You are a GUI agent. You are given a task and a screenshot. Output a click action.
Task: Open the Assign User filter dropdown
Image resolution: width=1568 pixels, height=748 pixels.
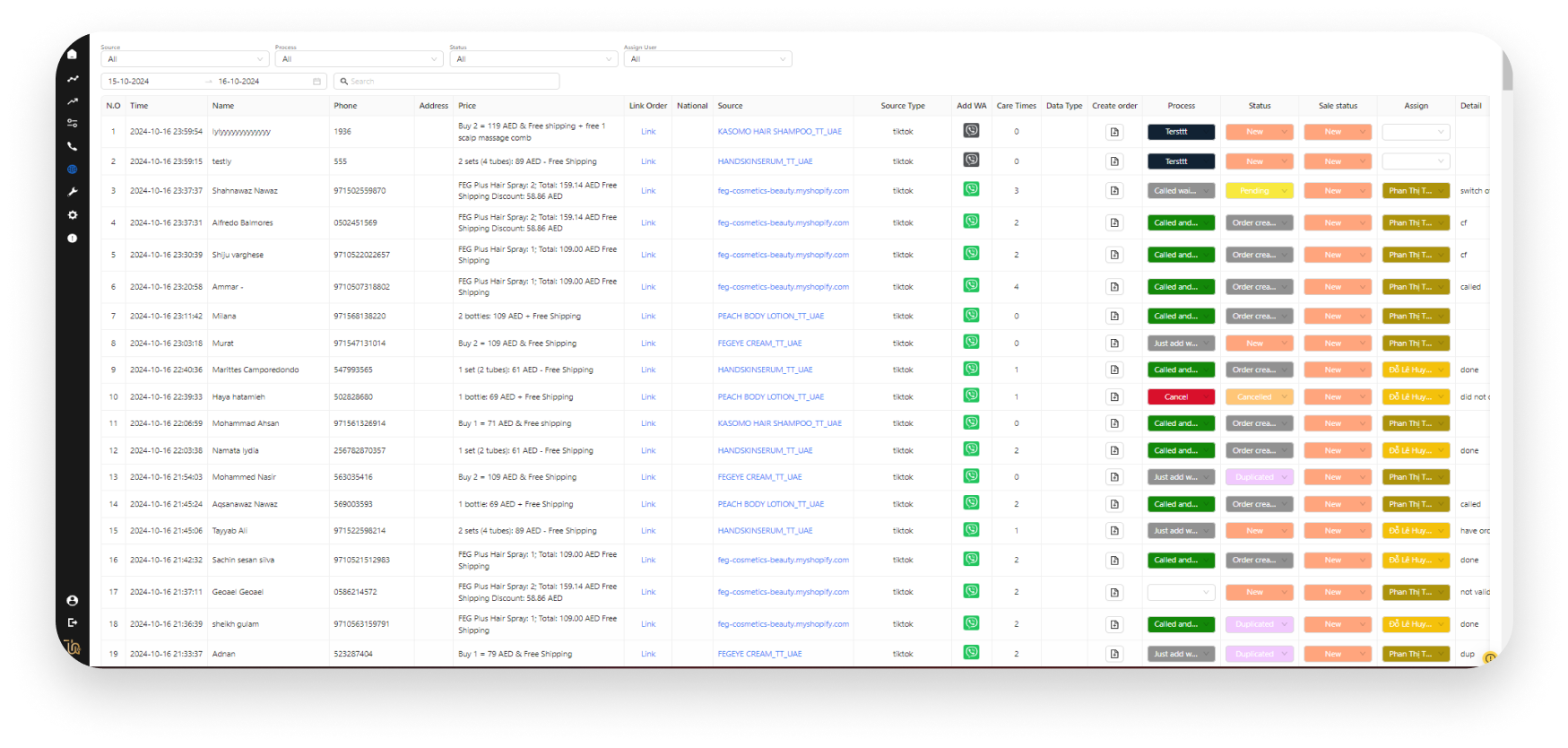708,59
